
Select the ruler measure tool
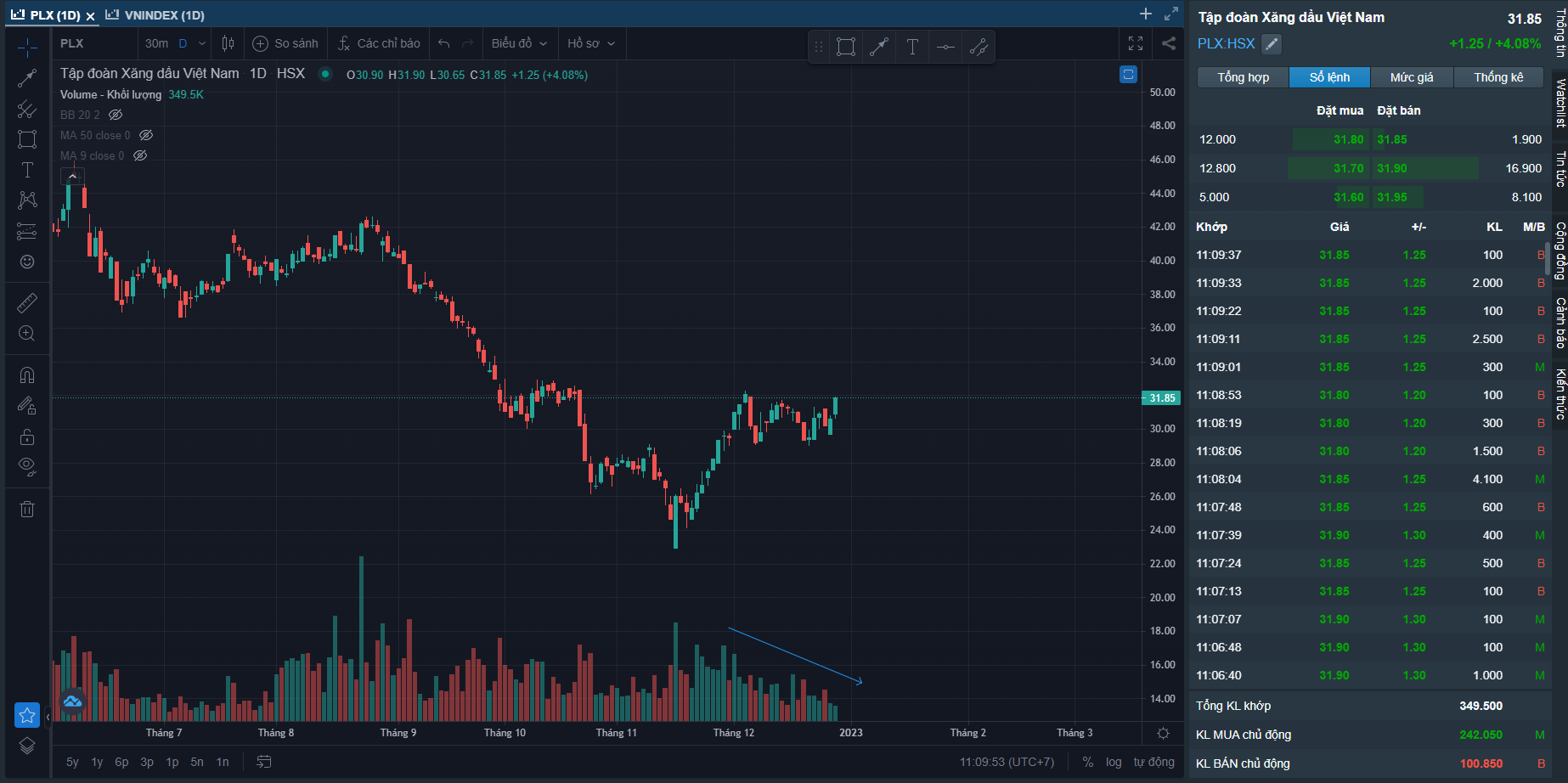27,303
